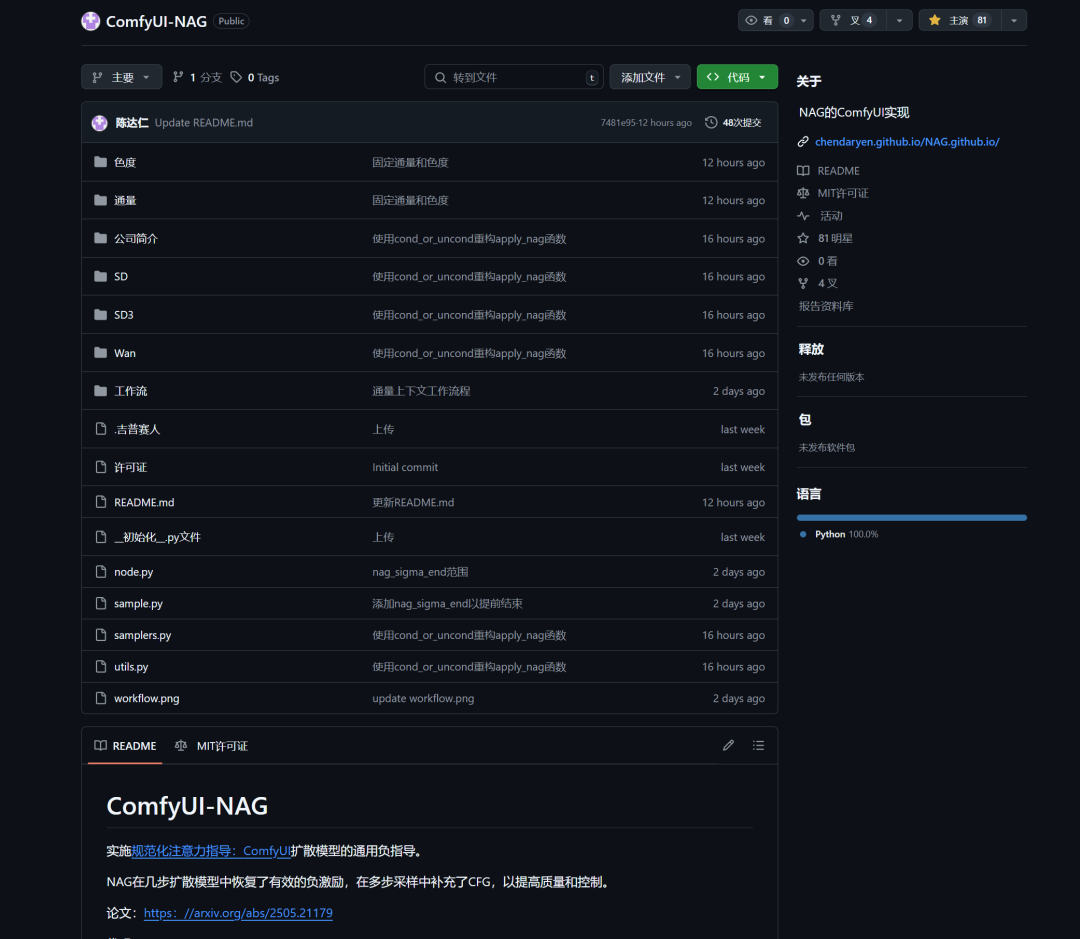This screenshot has width=1080, height=939.
Task: Click the ComfyUI-NAG repository avatar icon
Action: (91, 21)
